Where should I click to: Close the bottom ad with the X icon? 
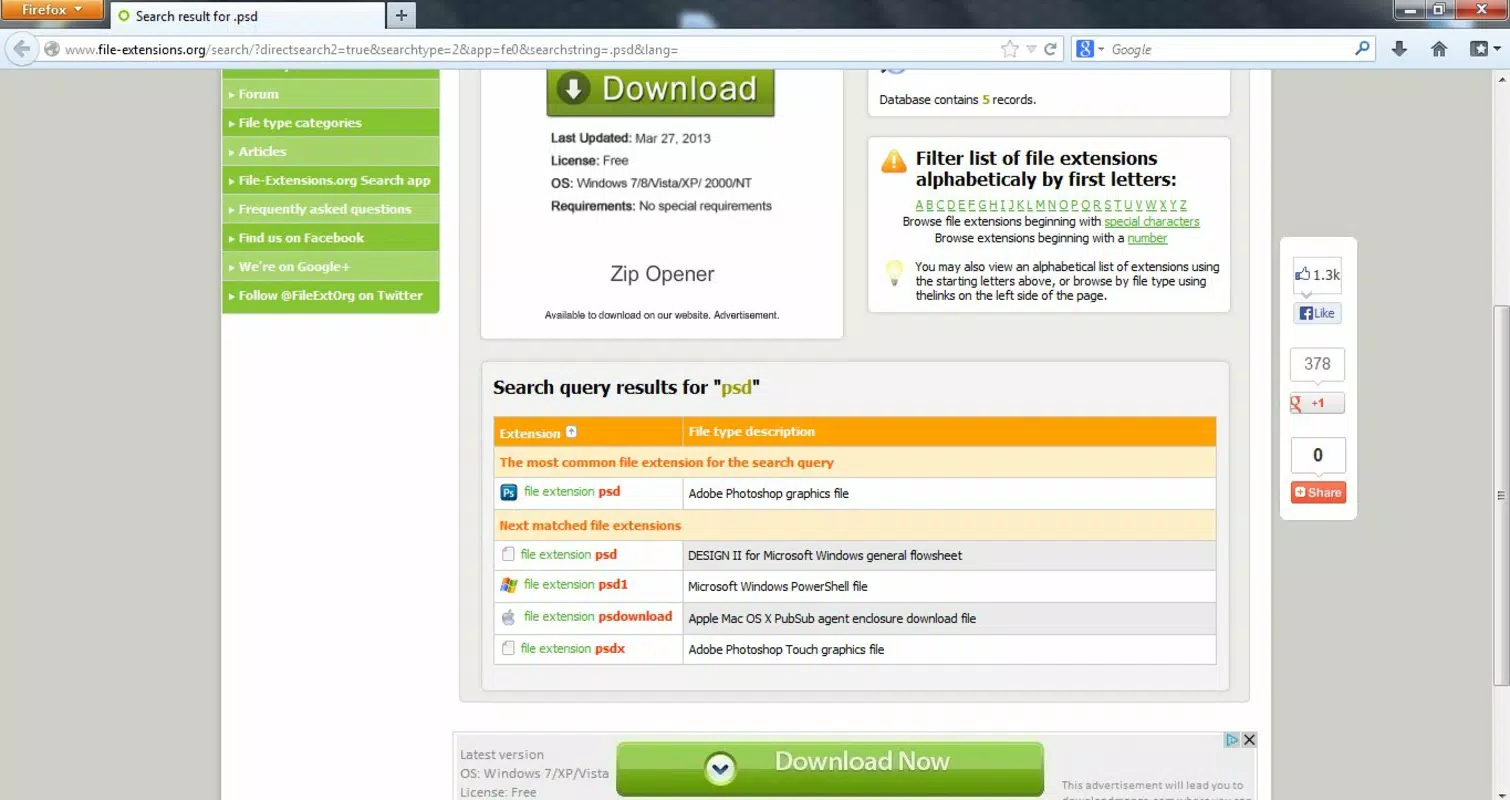1248,740
